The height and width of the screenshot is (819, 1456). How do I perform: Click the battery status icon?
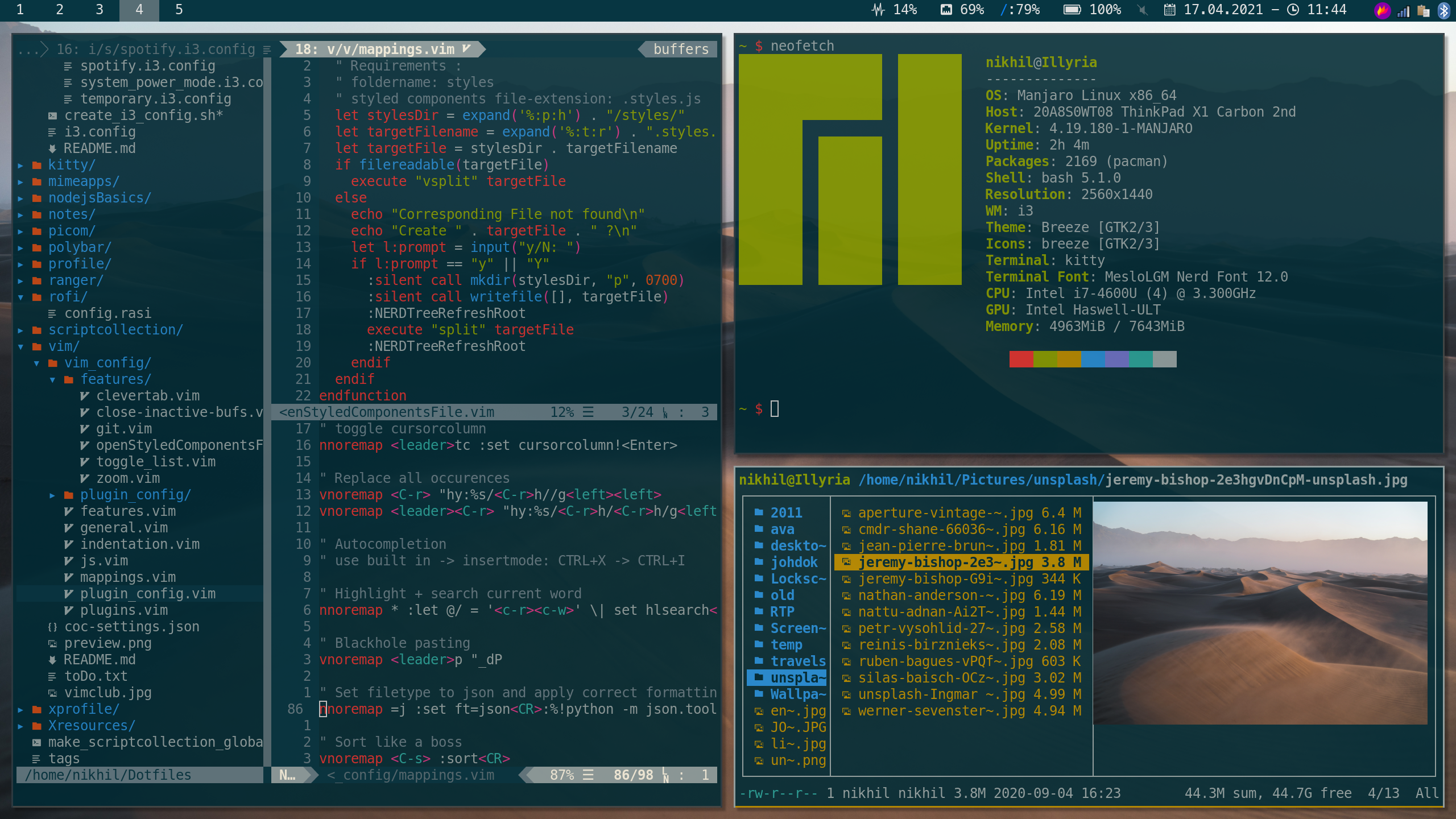click(1072, 10)
